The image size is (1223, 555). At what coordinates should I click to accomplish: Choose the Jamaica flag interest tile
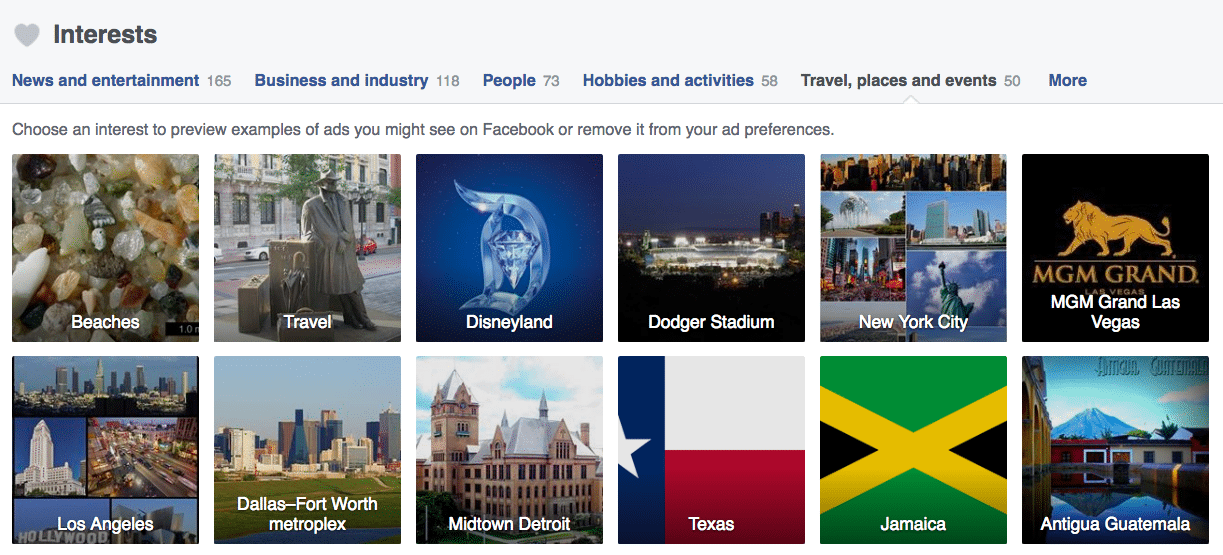click(913, 450)
